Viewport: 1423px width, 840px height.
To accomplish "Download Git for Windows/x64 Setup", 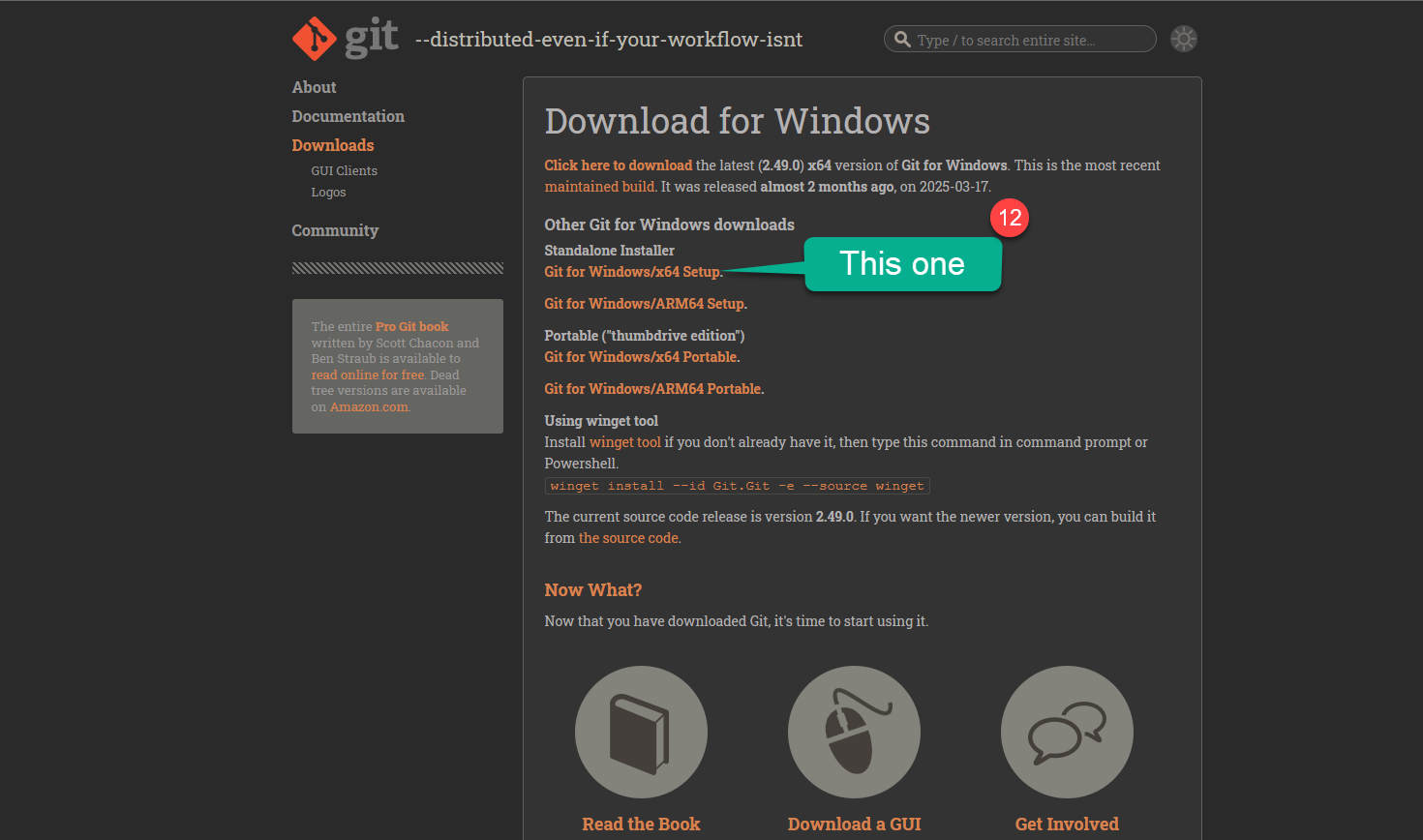I will (632, 272).
